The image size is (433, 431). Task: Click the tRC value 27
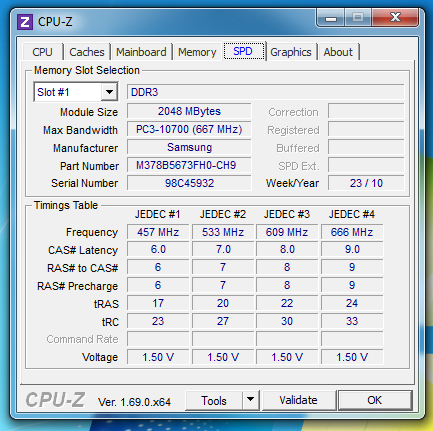(x=223, y=321)
